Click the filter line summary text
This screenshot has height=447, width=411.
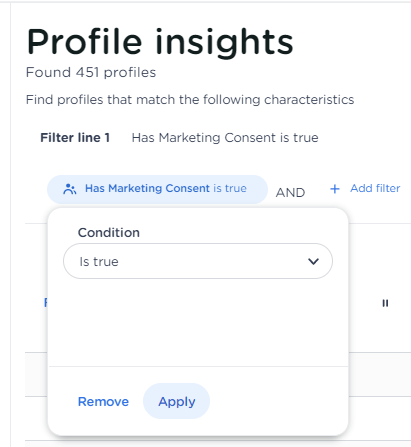click(x=225, y=138)
